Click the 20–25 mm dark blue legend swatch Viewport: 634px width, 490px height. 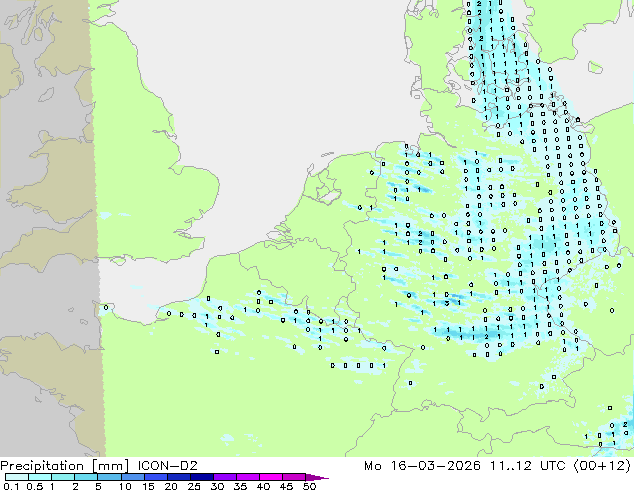coord(179,477)
